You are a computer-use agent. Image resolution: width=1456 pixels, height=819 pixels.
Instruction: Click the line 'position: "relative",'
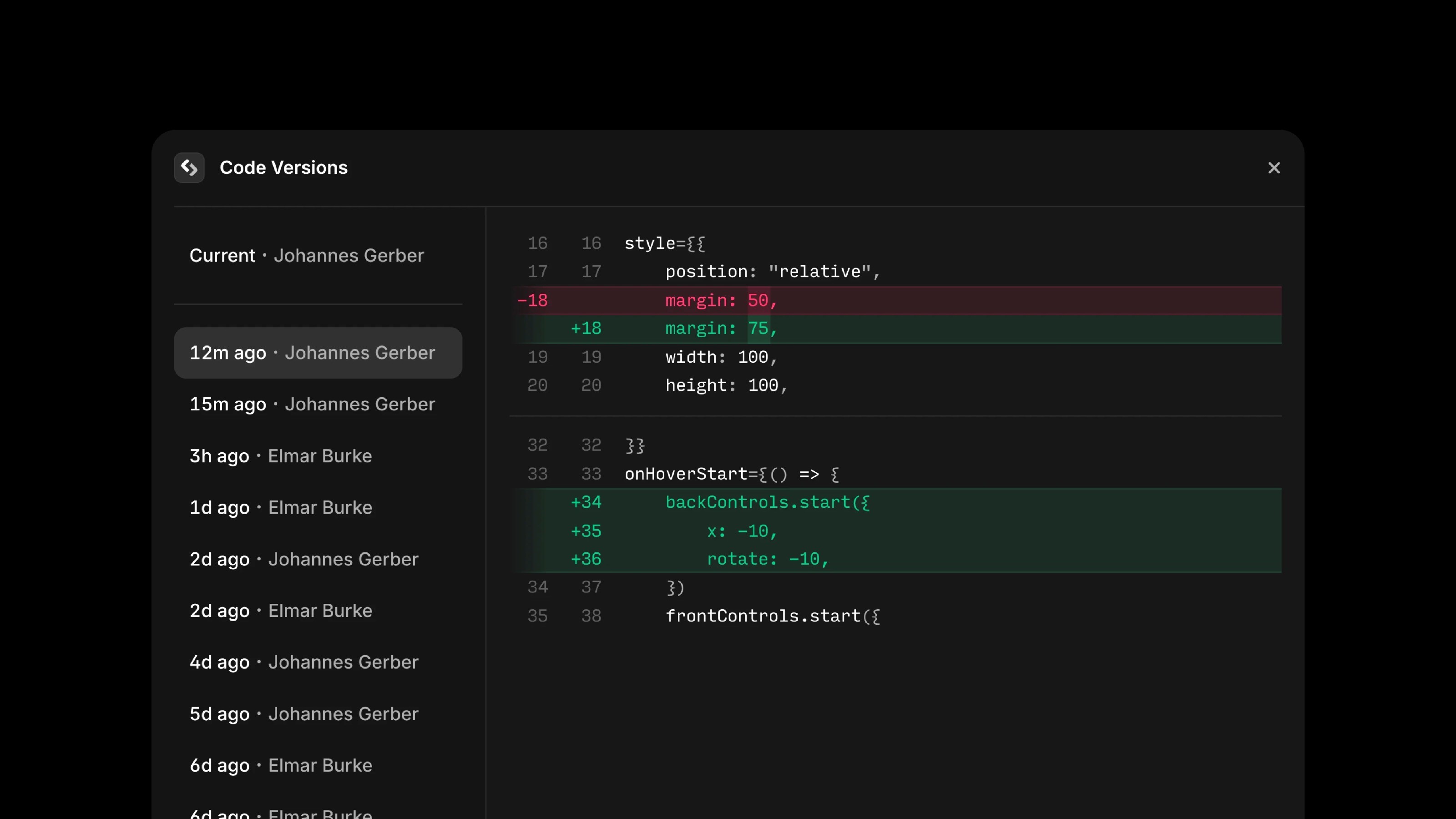[773, 272]
